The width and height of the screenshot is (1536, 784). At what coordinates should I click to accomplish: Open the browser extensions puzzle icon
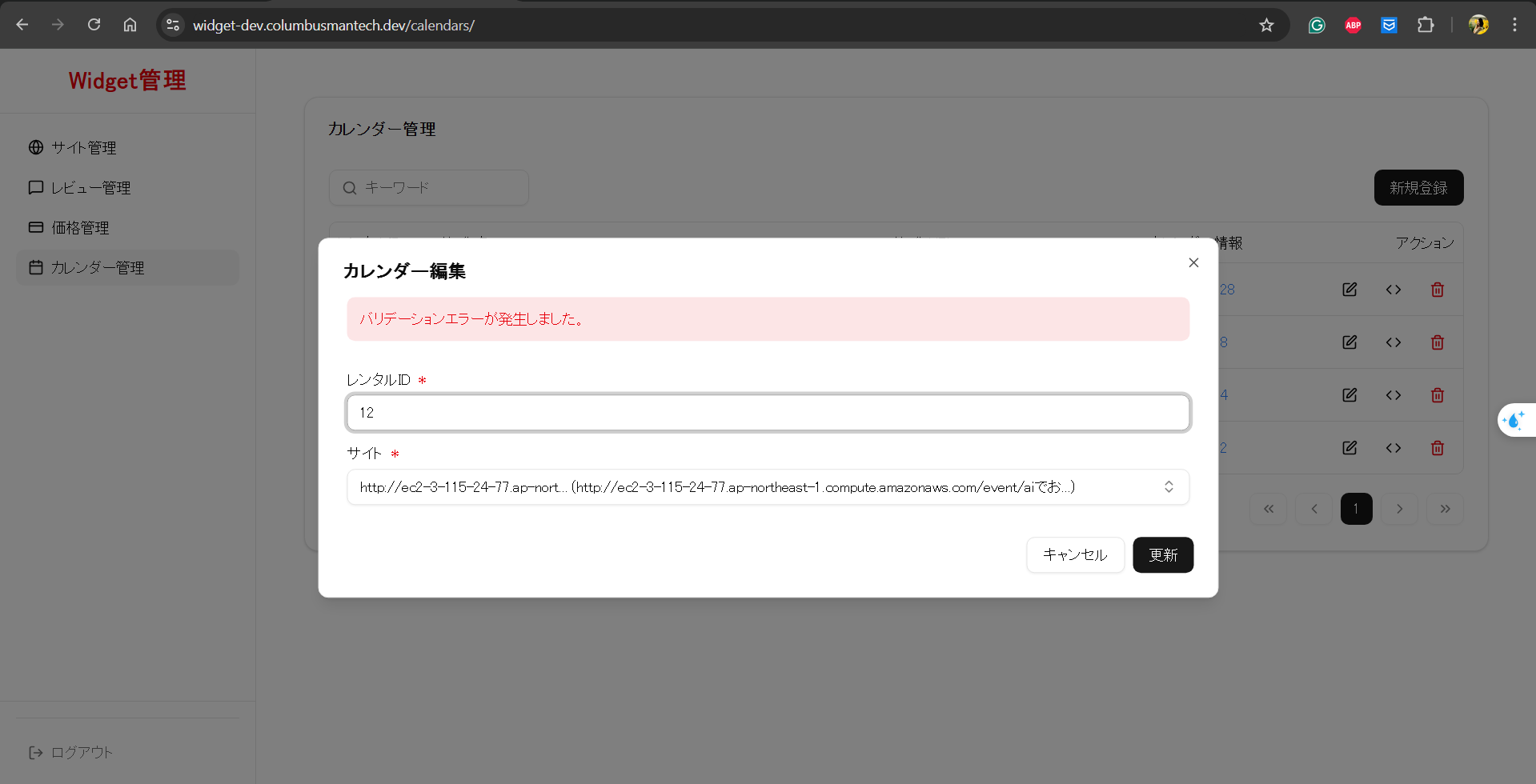(1426, 25)
